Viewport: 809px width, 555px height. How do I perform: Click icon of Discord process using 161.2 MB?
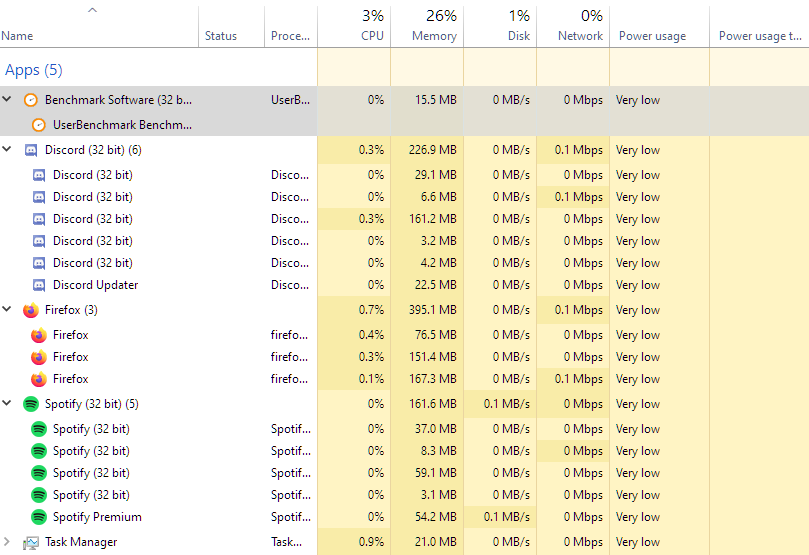[x=39, y=219]
